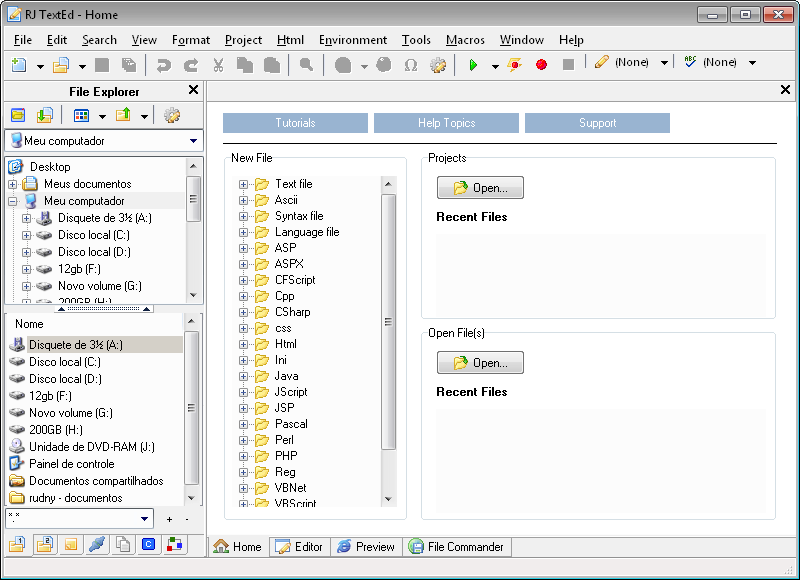This screenshot has height=580, width=800.
Task: Click the colored grid view icon in File Explorer
Action: (81, 116)
